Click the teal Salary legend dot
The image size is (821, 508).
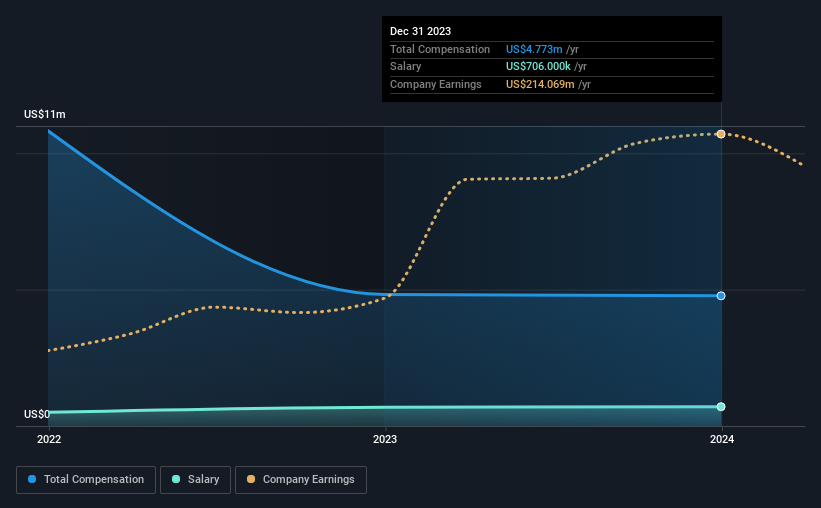176,479
